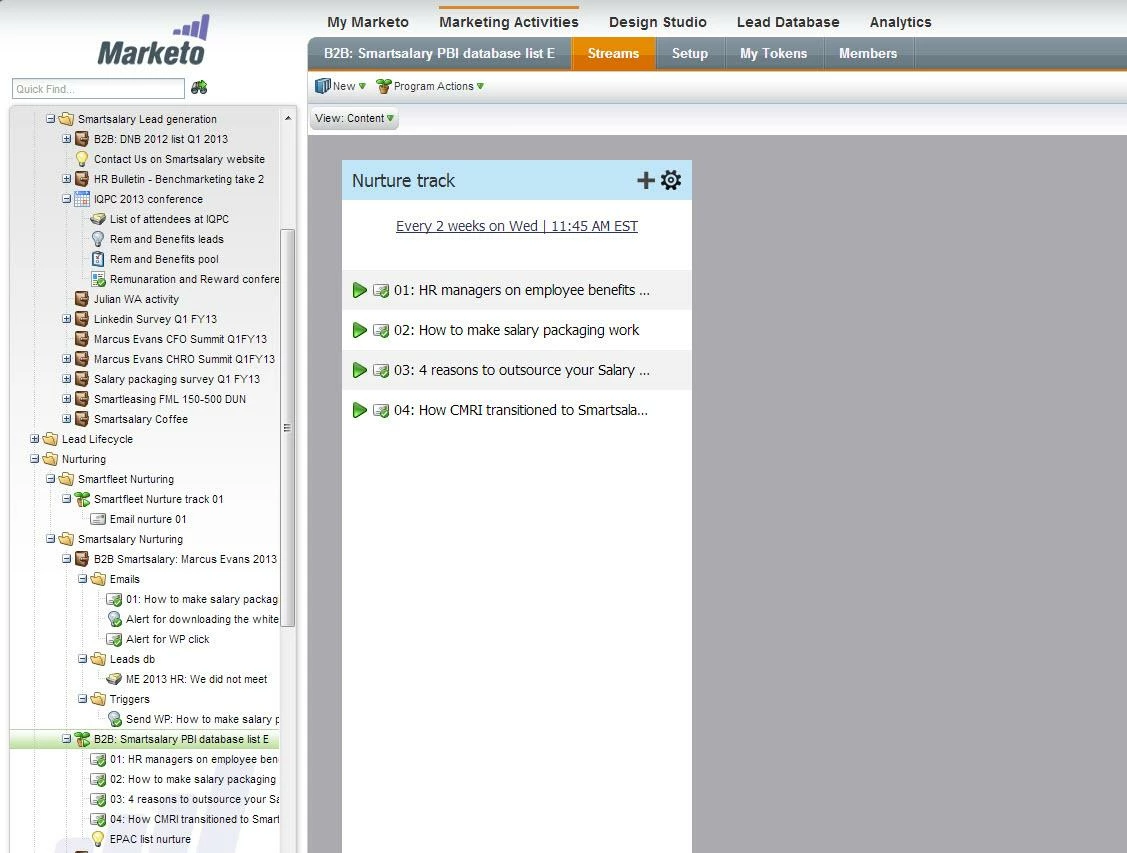Expand Smartsalary Coffee program
The image size is (1127, 853).
66,419
